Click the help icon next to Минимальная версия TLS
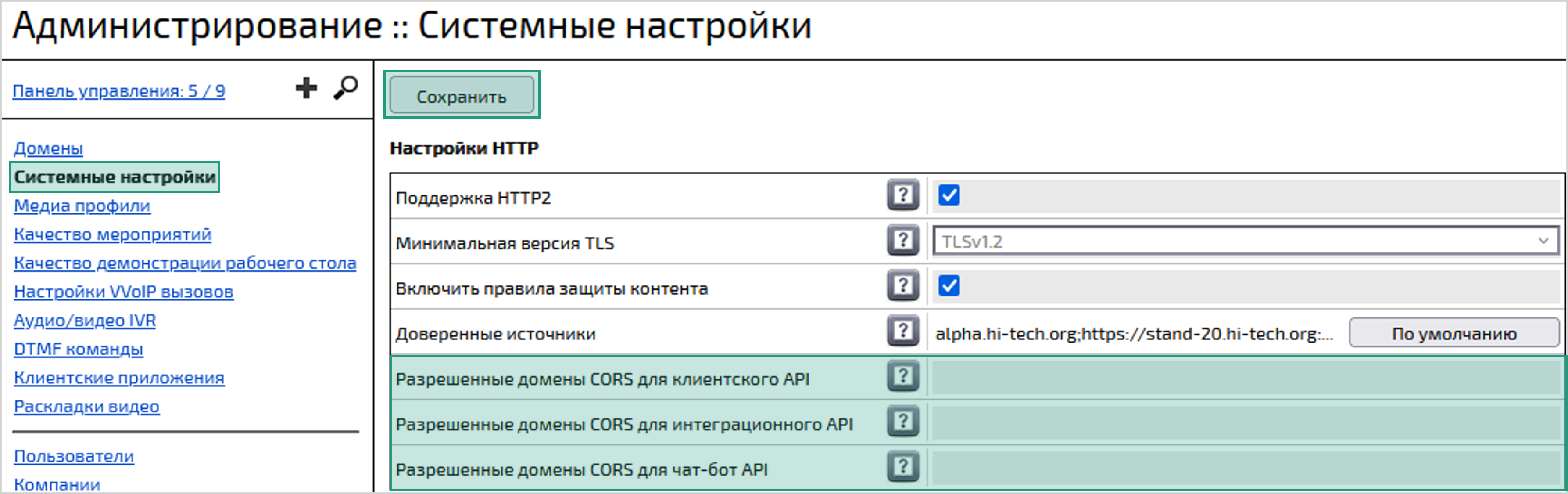The width and height of the screenshot is (1568, 494). point(903,241)
